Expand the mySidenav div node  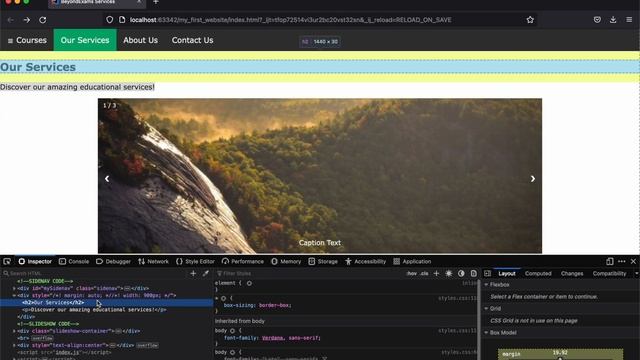click(14, 288)
